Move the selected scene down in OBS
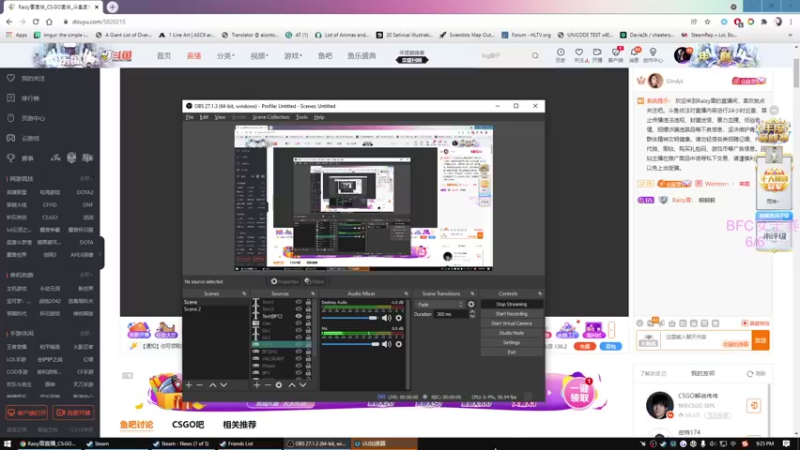This screenshot has height=450, width=800. pyautogui.click(x=223, y=385)
